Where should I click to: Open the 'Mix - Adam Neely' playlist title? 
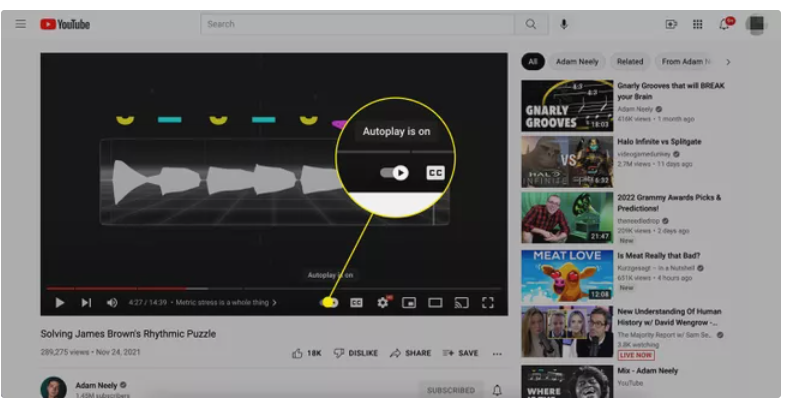pyautogui.click(x=647, y=371)
